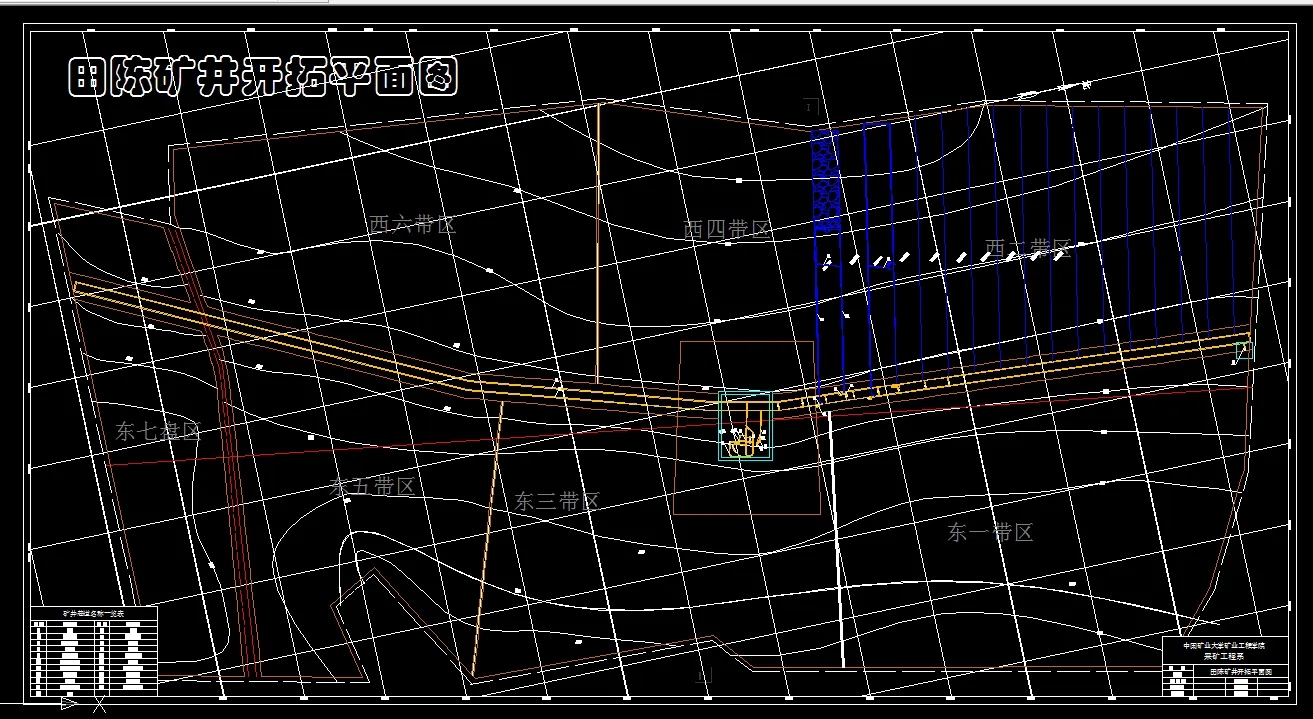Select the small cyan box near east boundary

[x=1244, y=351]
